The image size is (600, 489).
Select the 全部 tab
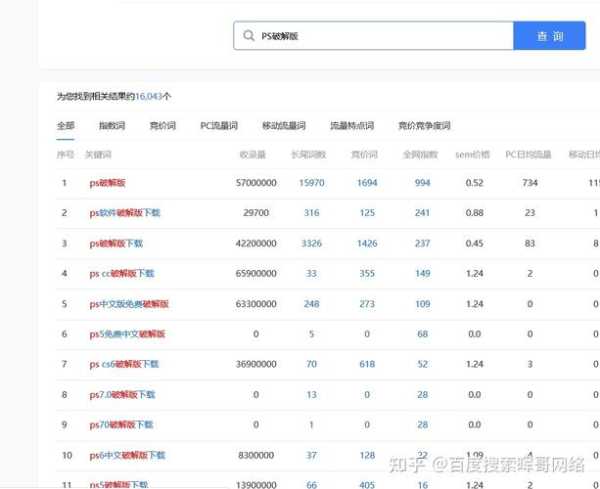point(65,126)
